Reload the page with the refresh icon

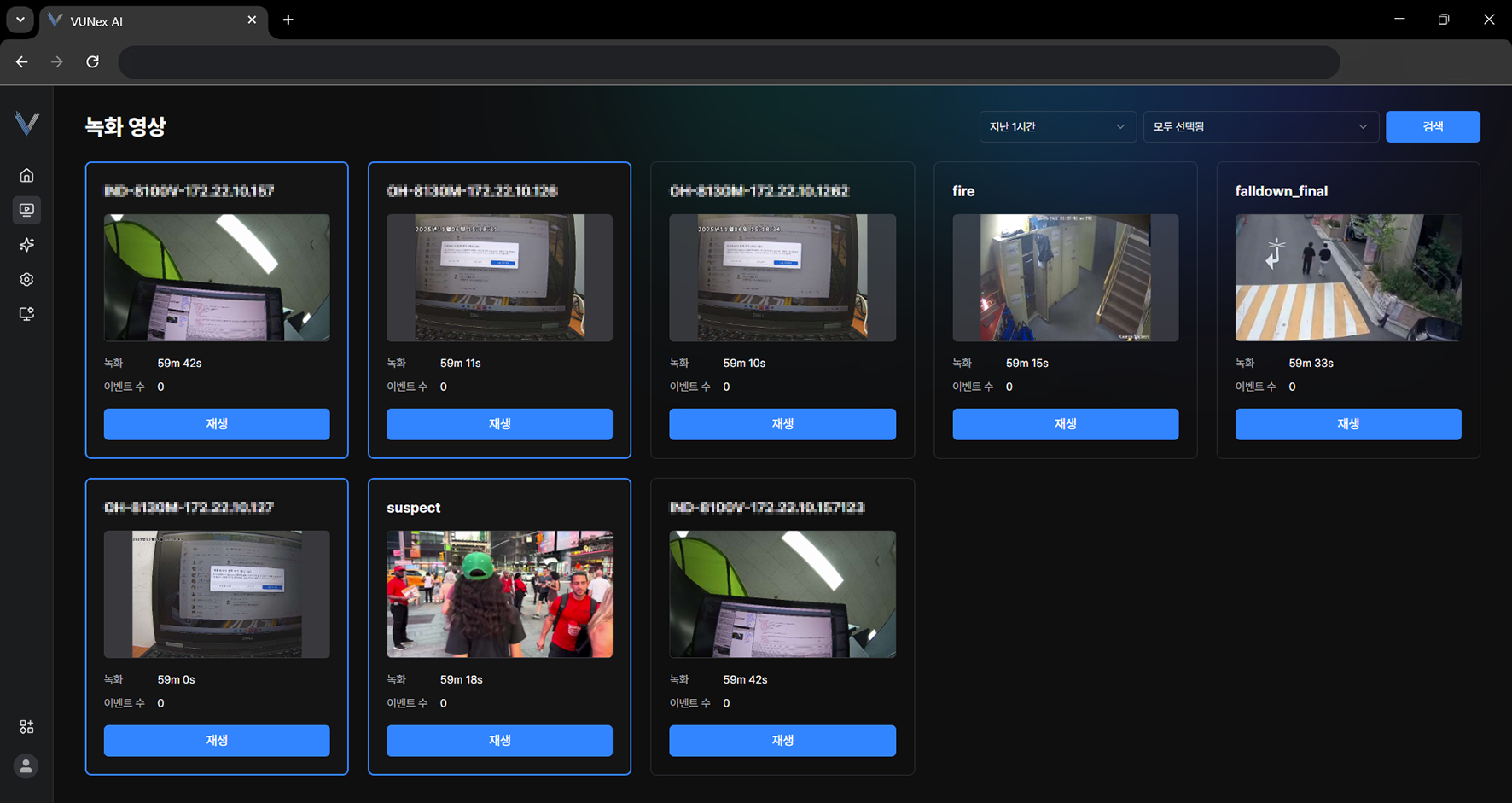(92, 61)
